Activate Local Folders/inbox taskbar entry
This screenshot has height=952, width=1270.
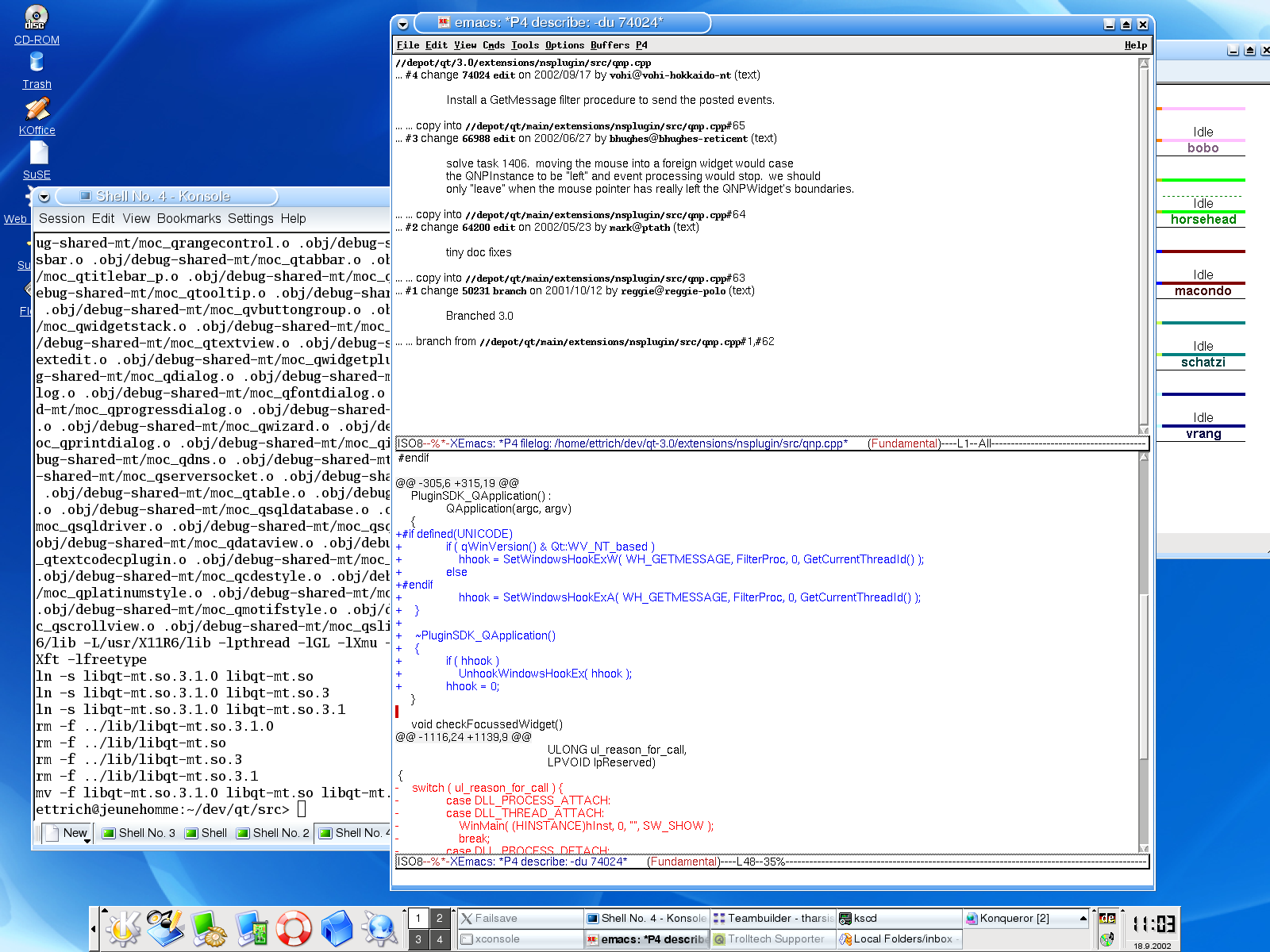(899, 939)
